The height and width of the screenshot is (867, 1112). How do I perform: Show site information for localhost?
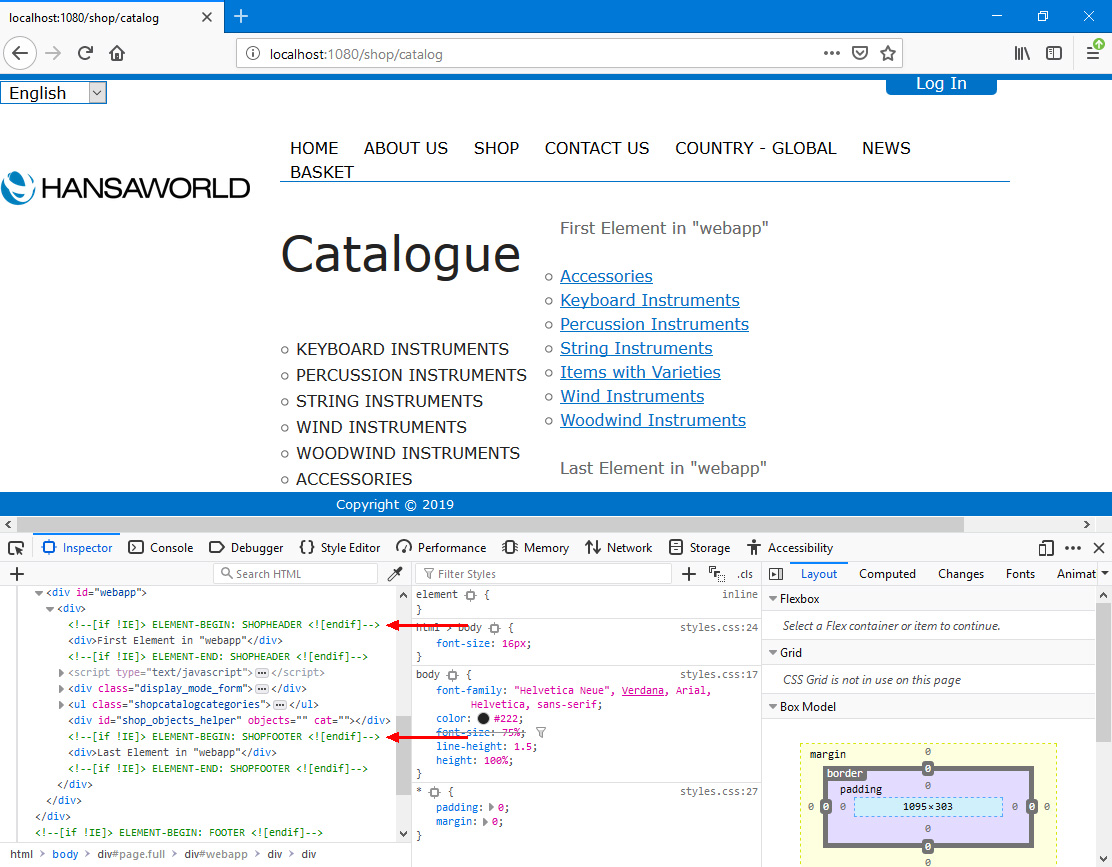click(x=252, y=54)
